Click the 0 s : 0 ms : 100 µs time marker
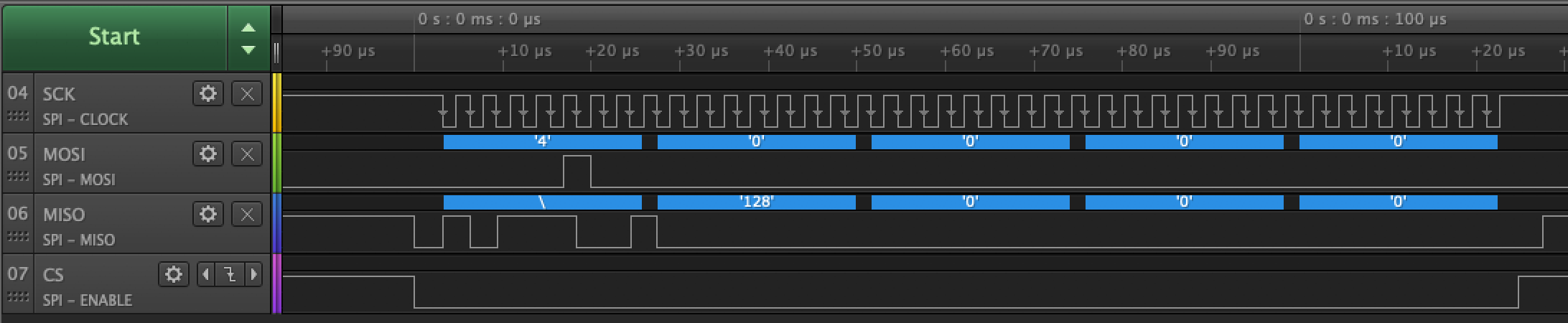Viewport: 1568px width, 323px height. (1375, 19)
